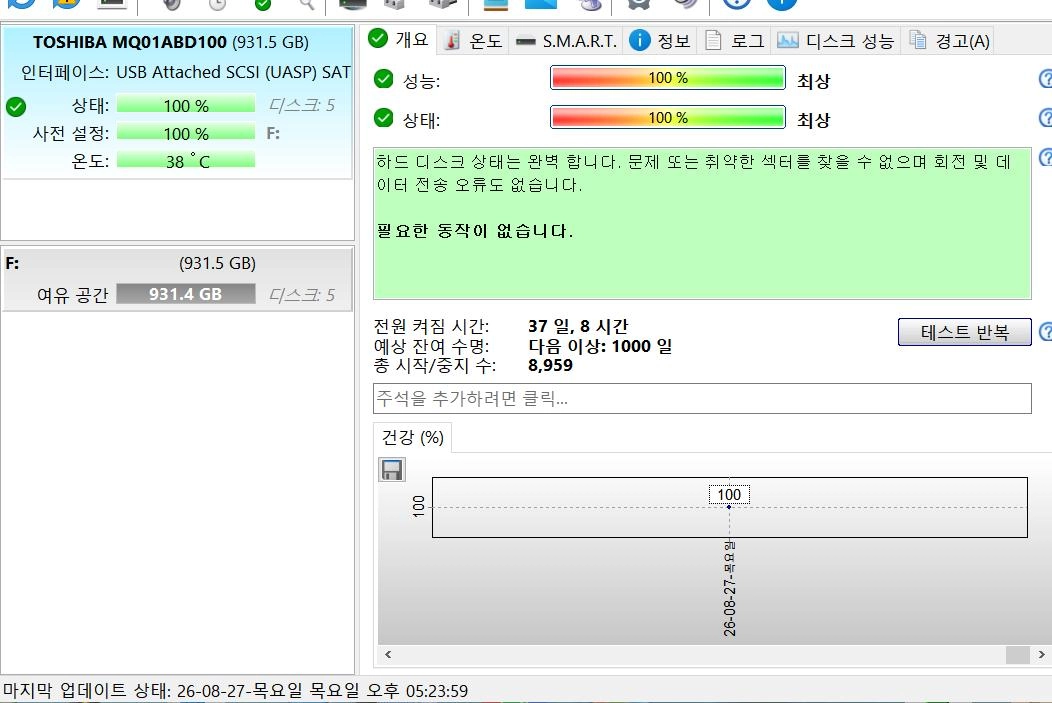Click the refresh icon in top toolbar
This screenshot has height=703, width=1052.
21,3
